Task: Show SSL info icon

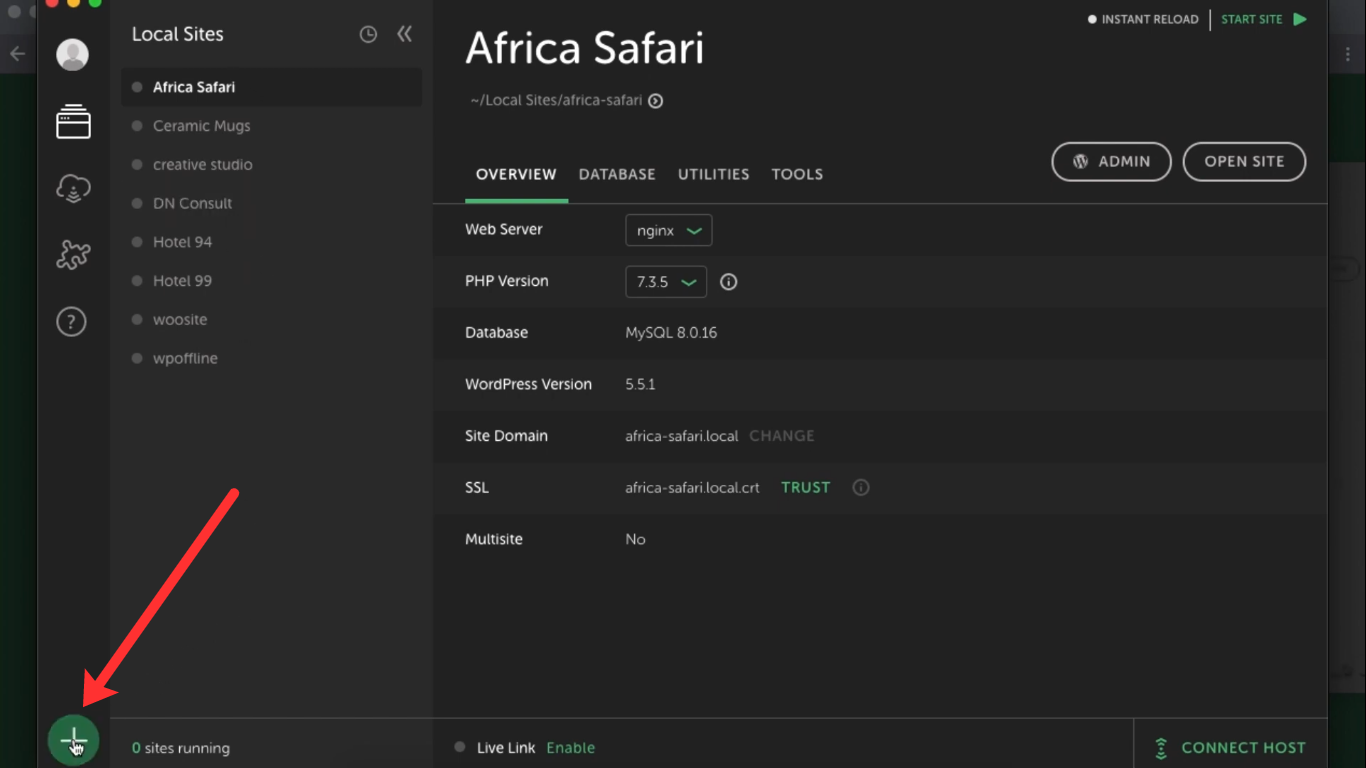Action: (860, 488)
